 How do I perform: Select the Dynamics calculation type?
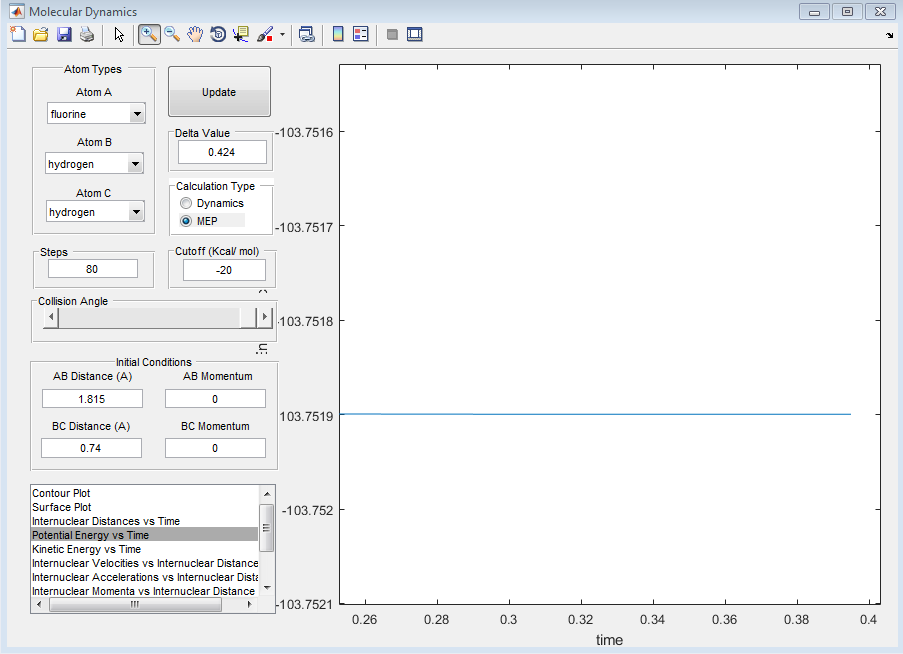coord(186,203)
